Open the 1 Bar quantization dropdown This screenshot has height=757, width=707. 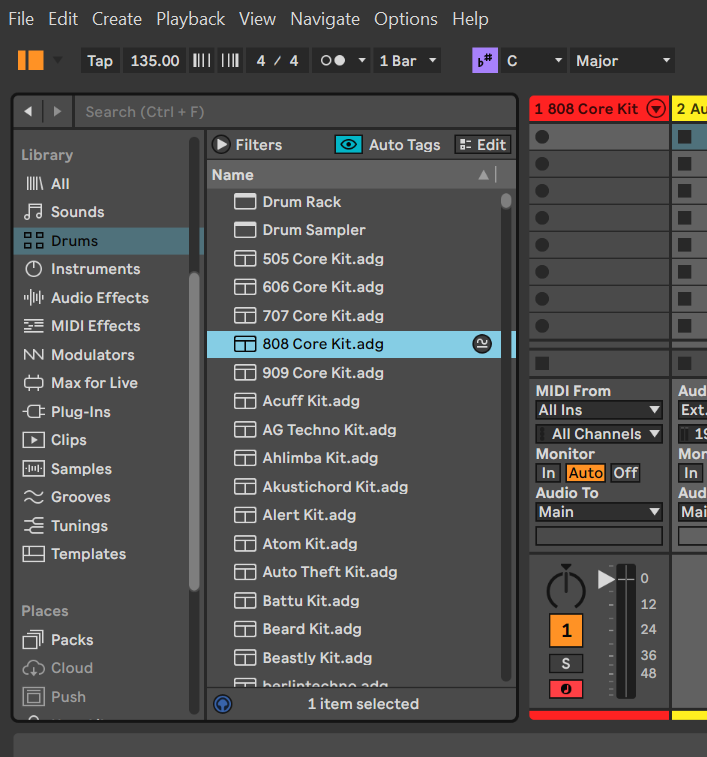[407, 61]
